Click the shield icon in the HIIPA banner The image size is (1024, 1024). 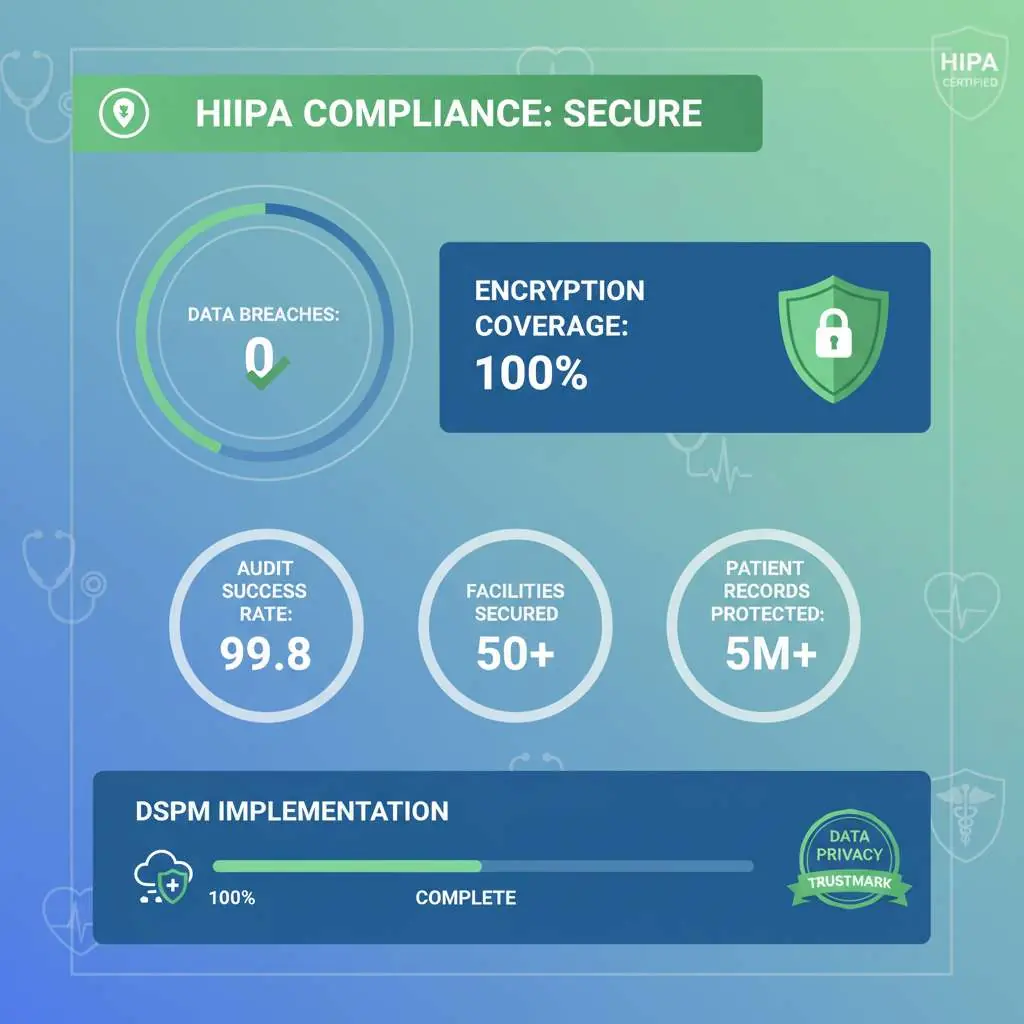124,114
